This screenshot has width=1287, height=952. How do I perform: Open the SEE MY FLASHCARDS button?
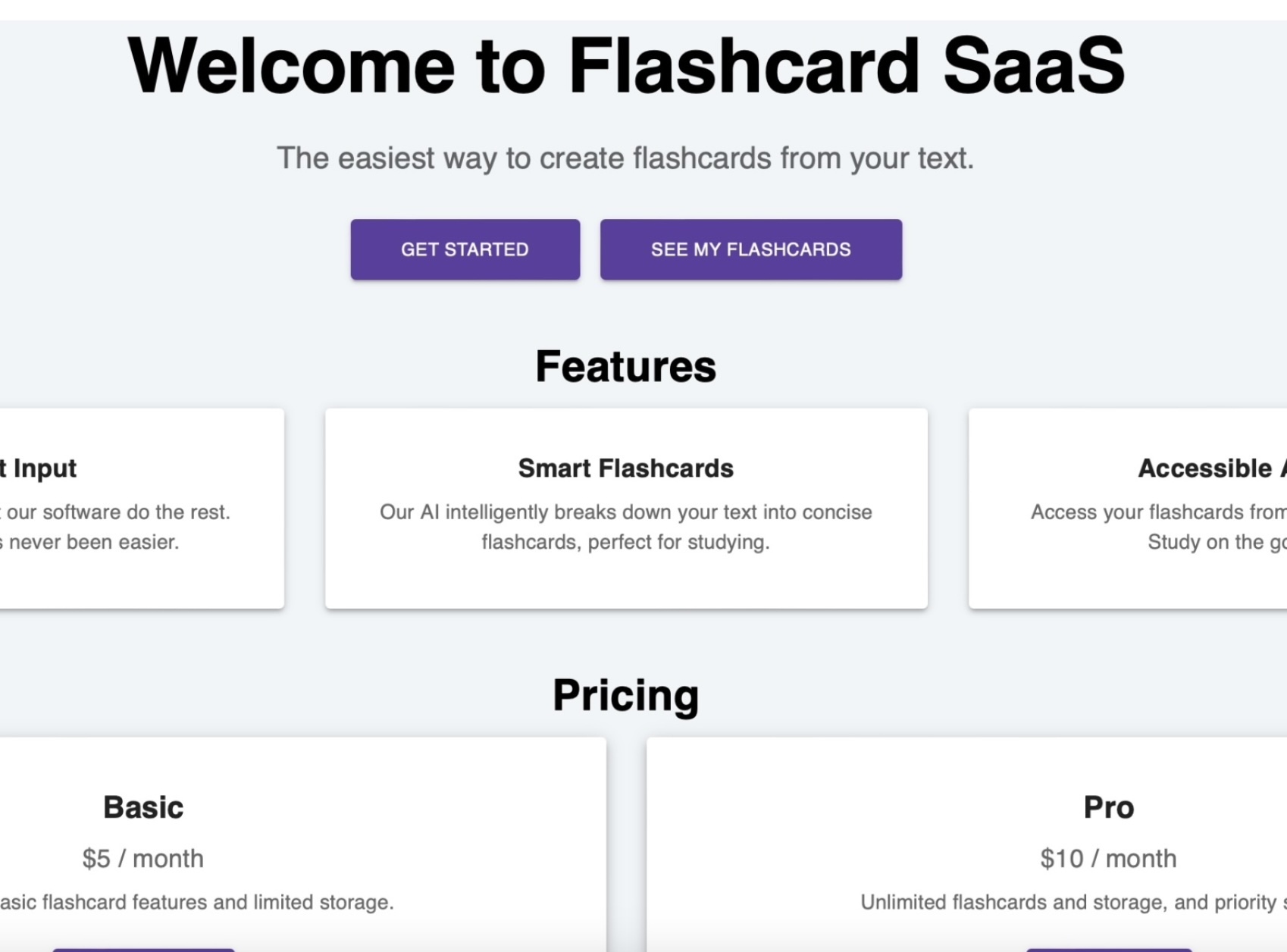(751, 249)
